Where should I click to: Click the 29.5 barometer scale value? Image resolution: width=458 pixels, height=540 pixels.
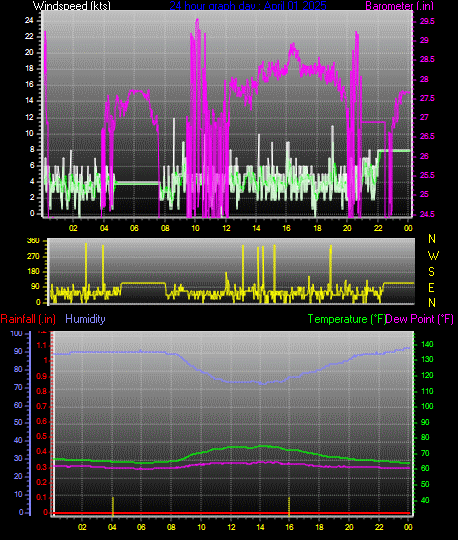tap(427, 21)
